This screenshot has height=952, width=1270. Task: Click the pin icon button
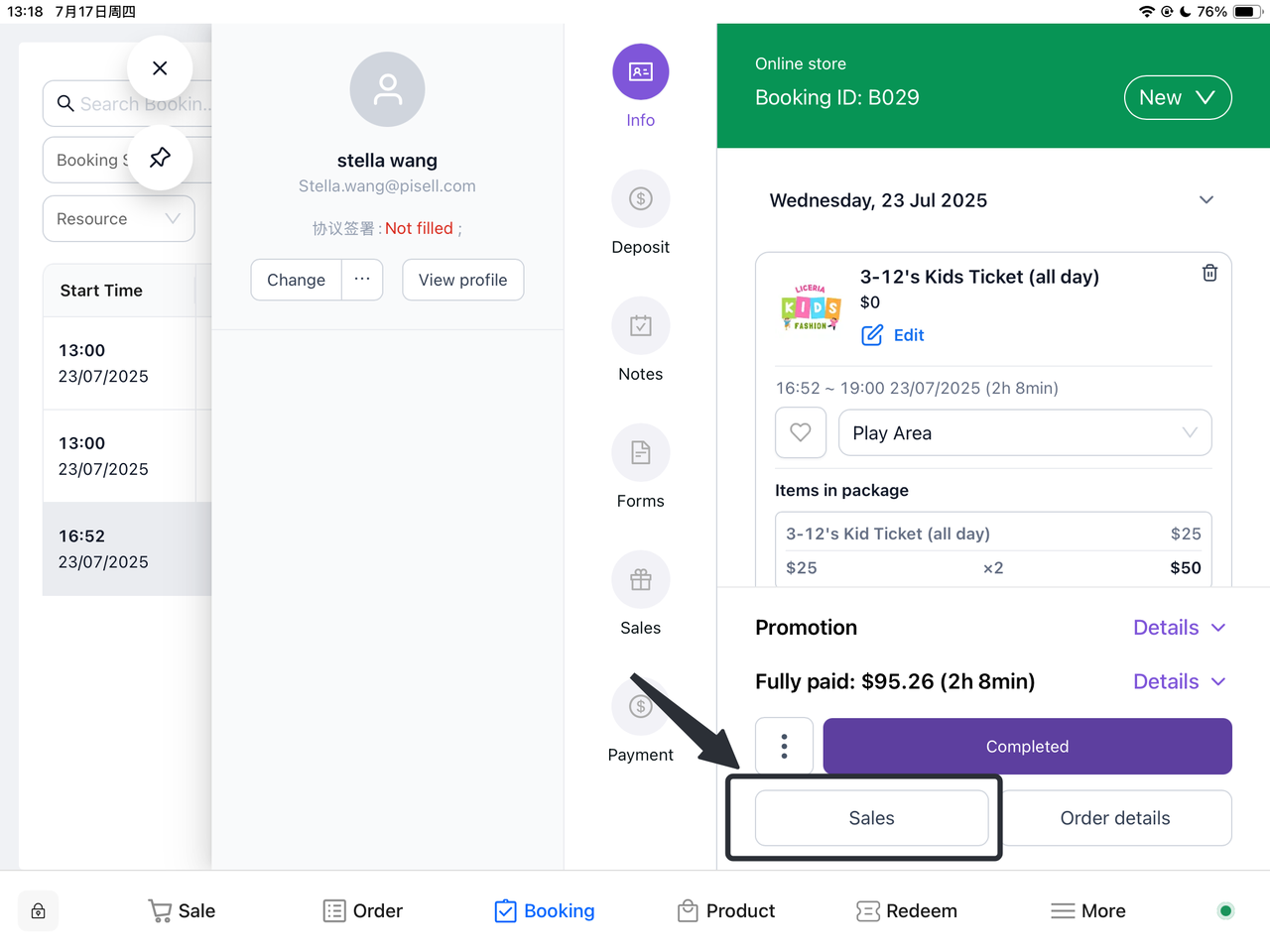(160, 158)
